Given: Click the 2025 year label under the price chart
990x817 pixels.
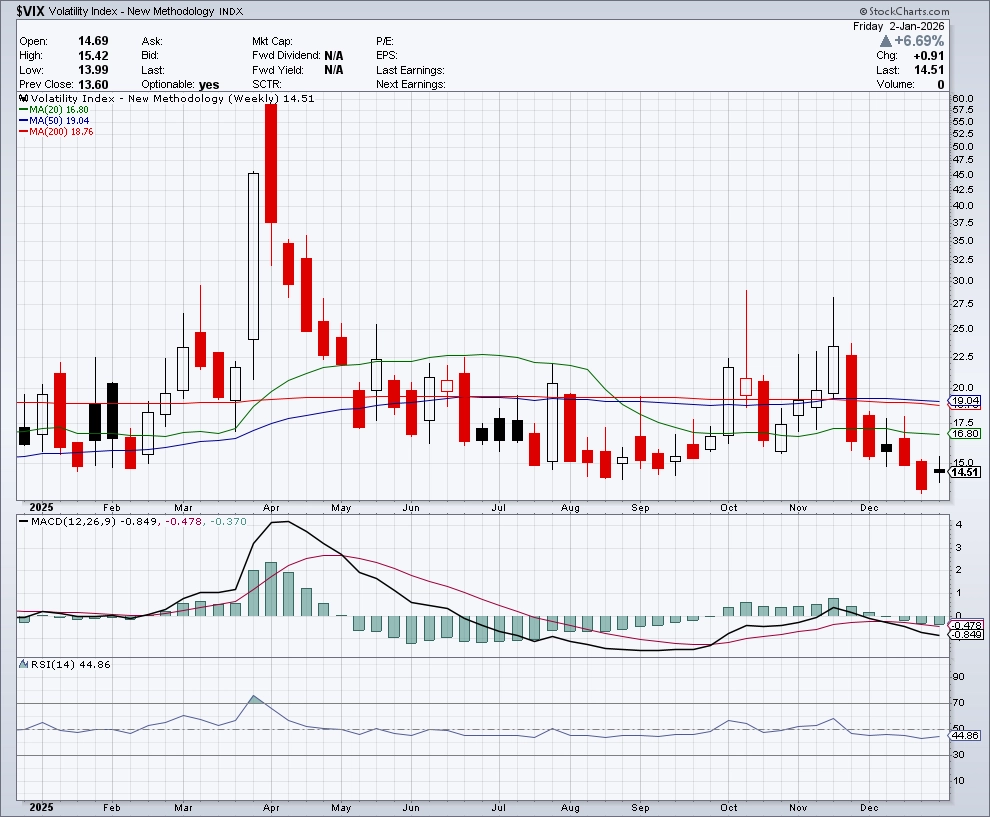Looking at the screenshot, I should (42, 508).
